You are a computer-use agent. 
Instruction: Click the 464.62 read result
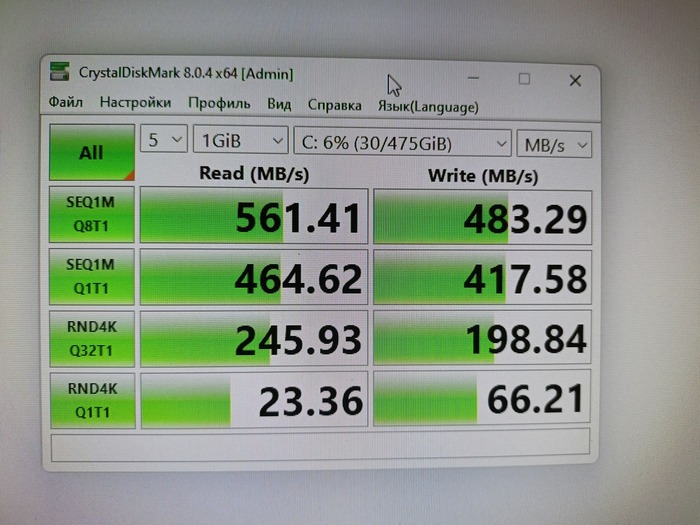pyautogui.click(x=254, y=277)
